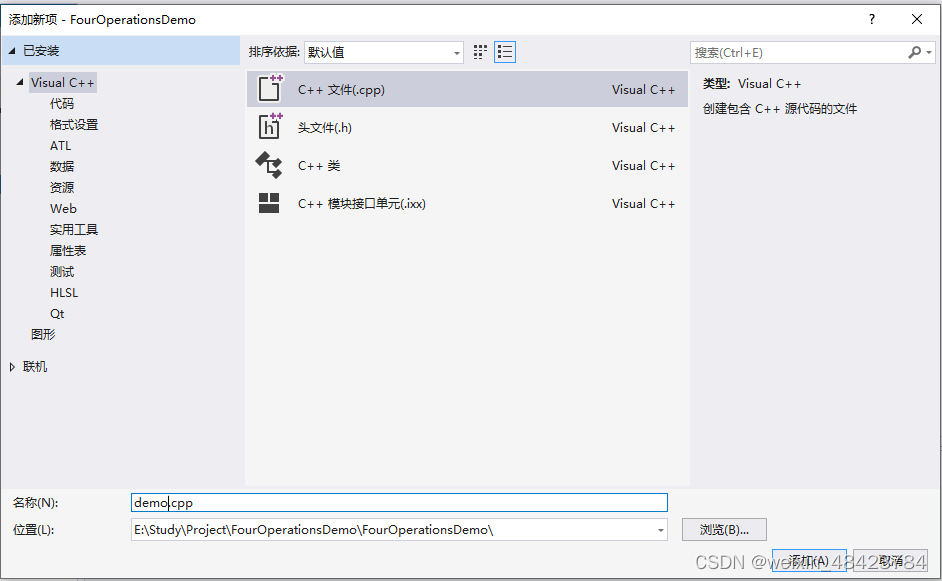Select the C++ 文件(.cpp) template icon

point(270,88)
